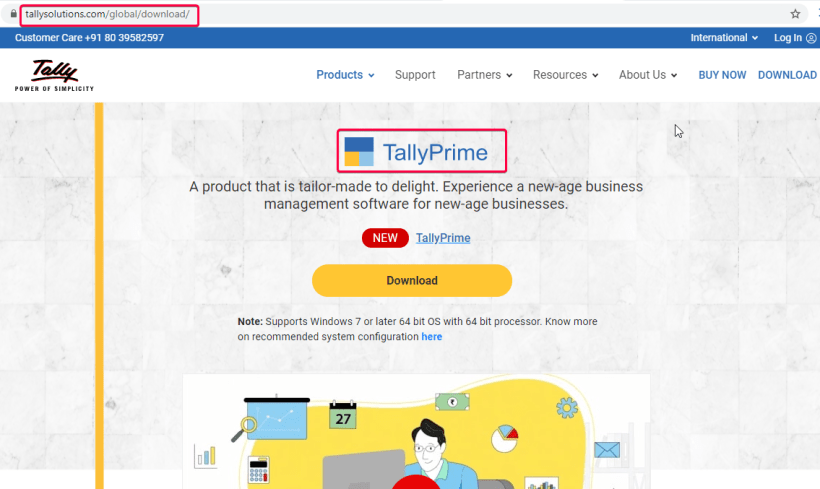The height and width of the screenshot is (489, 820).
Task: Click the padlock icon in the address bar
Action: [x=14, y=14]
